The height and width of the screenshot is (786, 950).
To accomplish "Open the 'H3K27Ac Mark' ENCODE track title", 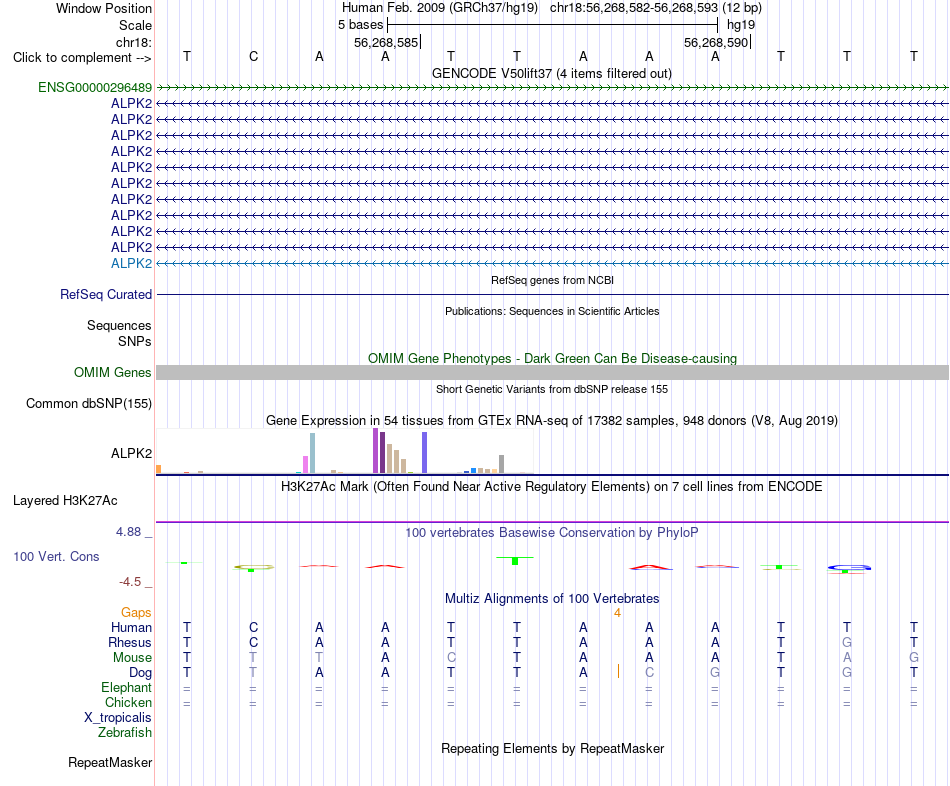I will point(552,487).
